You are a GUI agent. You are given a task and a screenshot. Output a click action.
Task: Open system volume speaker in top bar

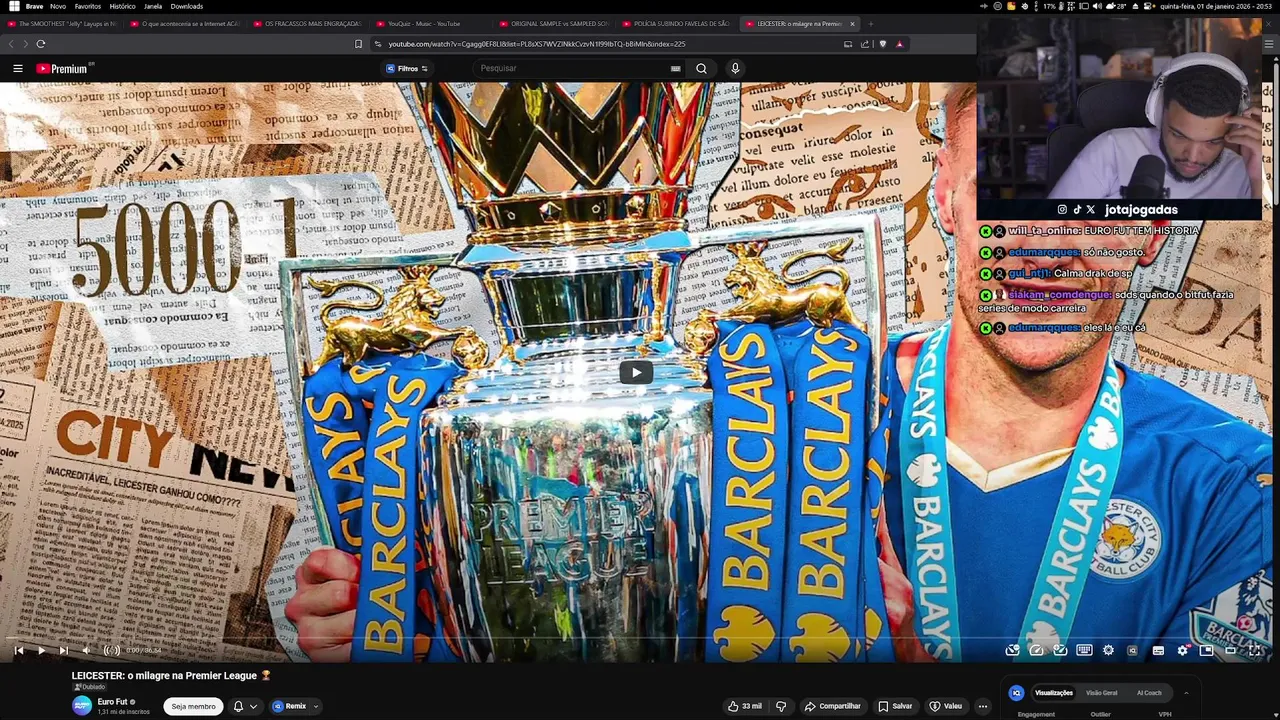click(1097, 6)
